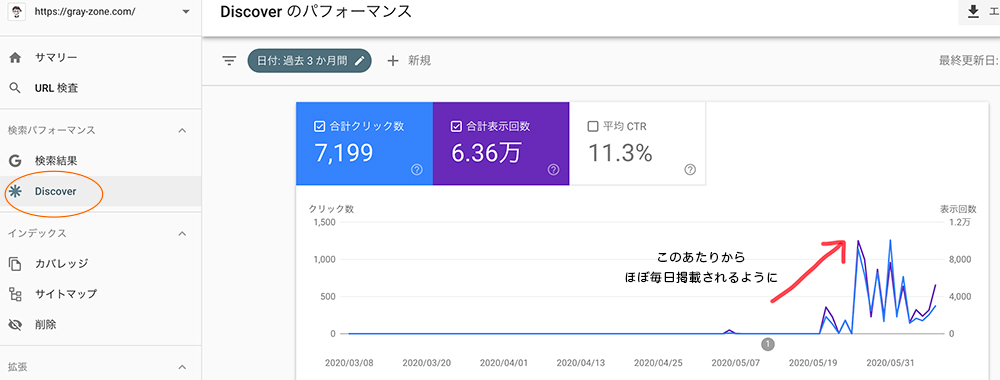Enable 平均 CTR checkbox

pos(592,126)
